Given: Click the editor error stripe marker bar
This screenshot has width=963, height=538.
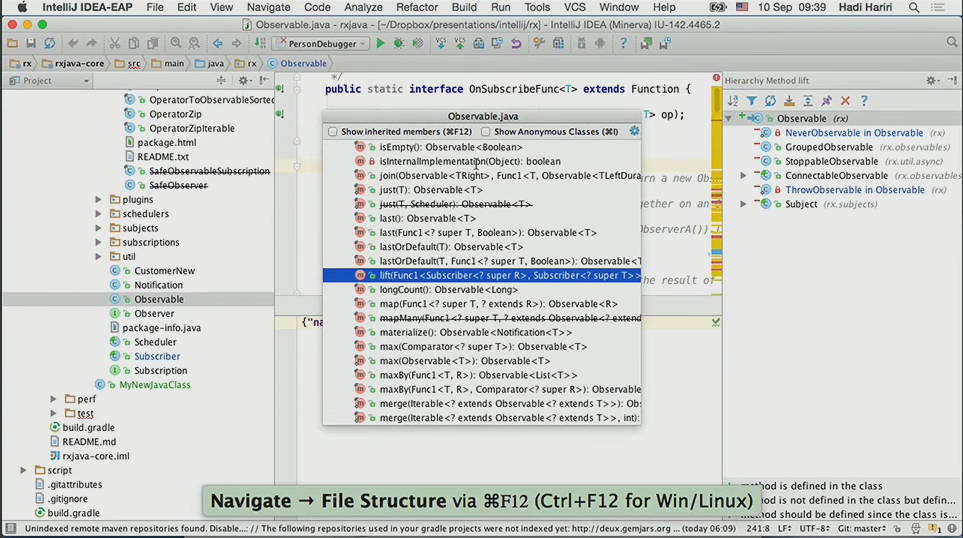Looking at the screenshot, I should (716, 190).
